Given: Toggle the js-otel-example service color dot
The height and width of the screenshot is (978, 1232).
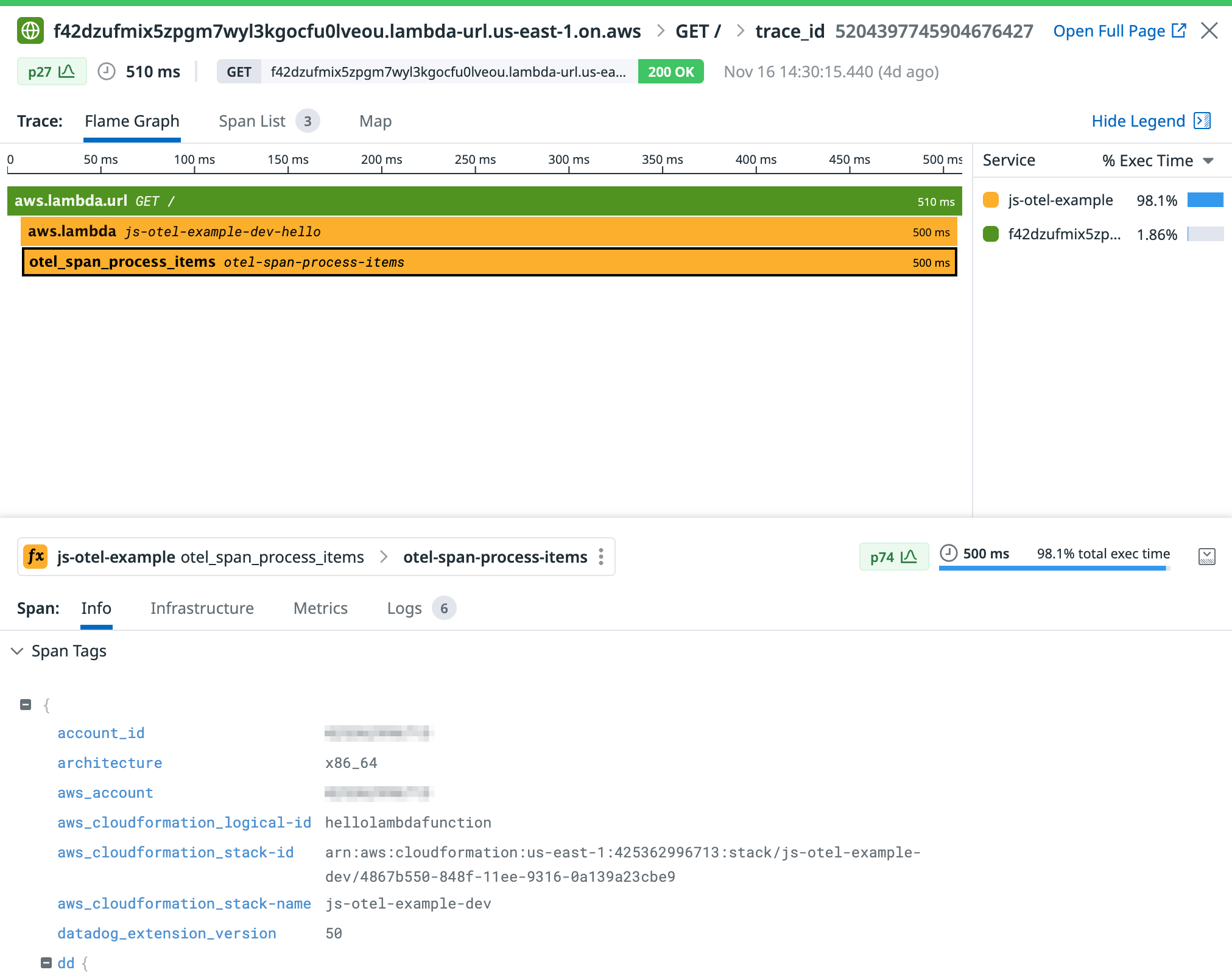Looking at the screenshot, I should (991, 199).
